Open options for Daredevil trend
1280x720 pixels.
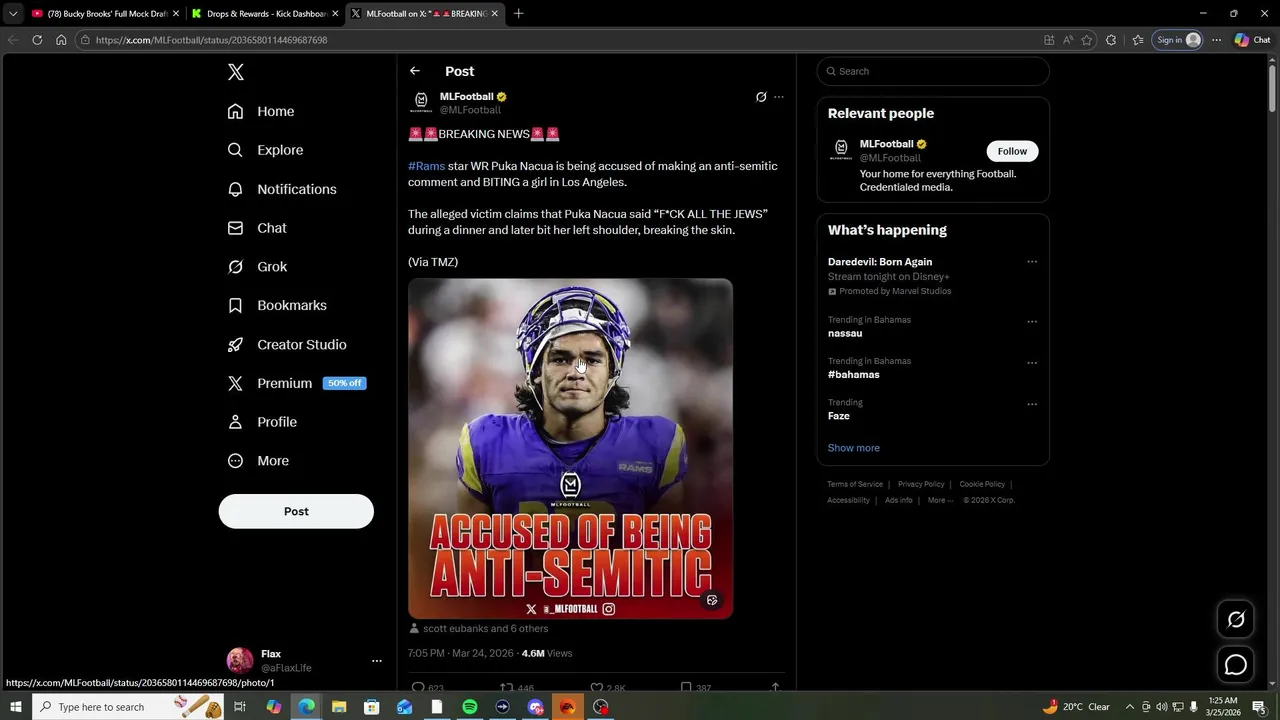coord(1032,262)
